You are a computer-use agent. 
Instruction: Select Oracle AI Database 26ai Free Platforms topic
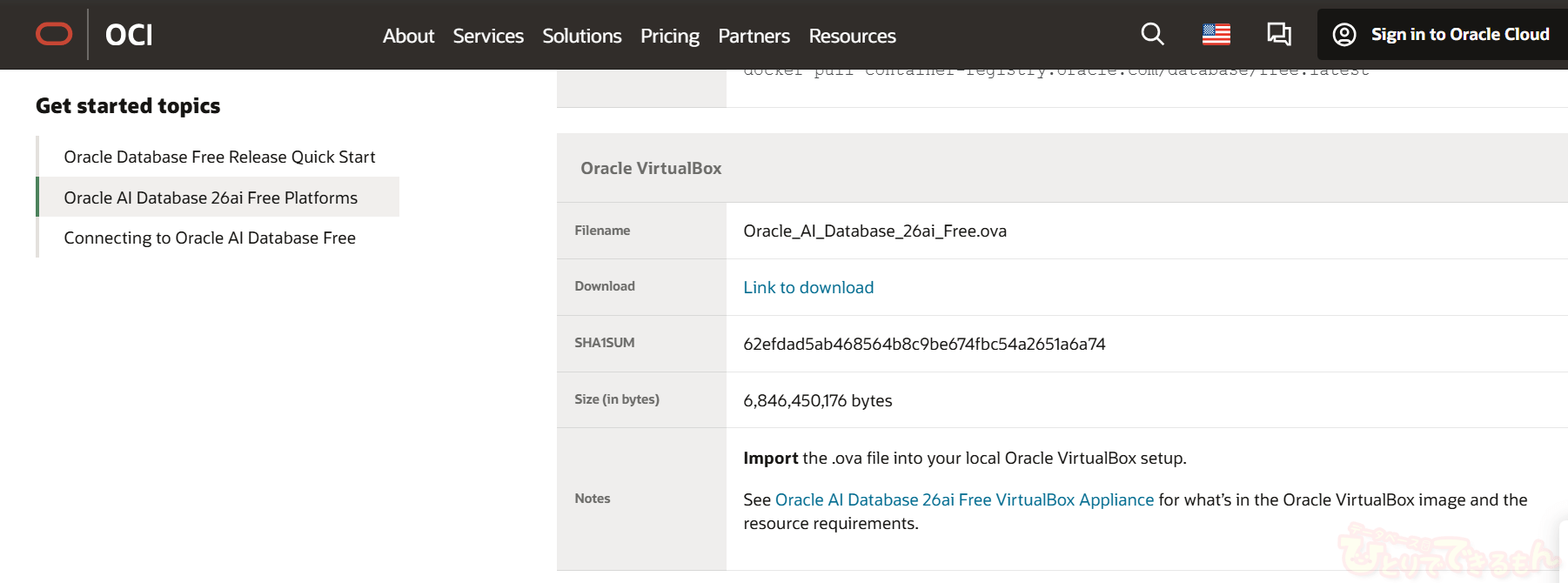point(211,198)
